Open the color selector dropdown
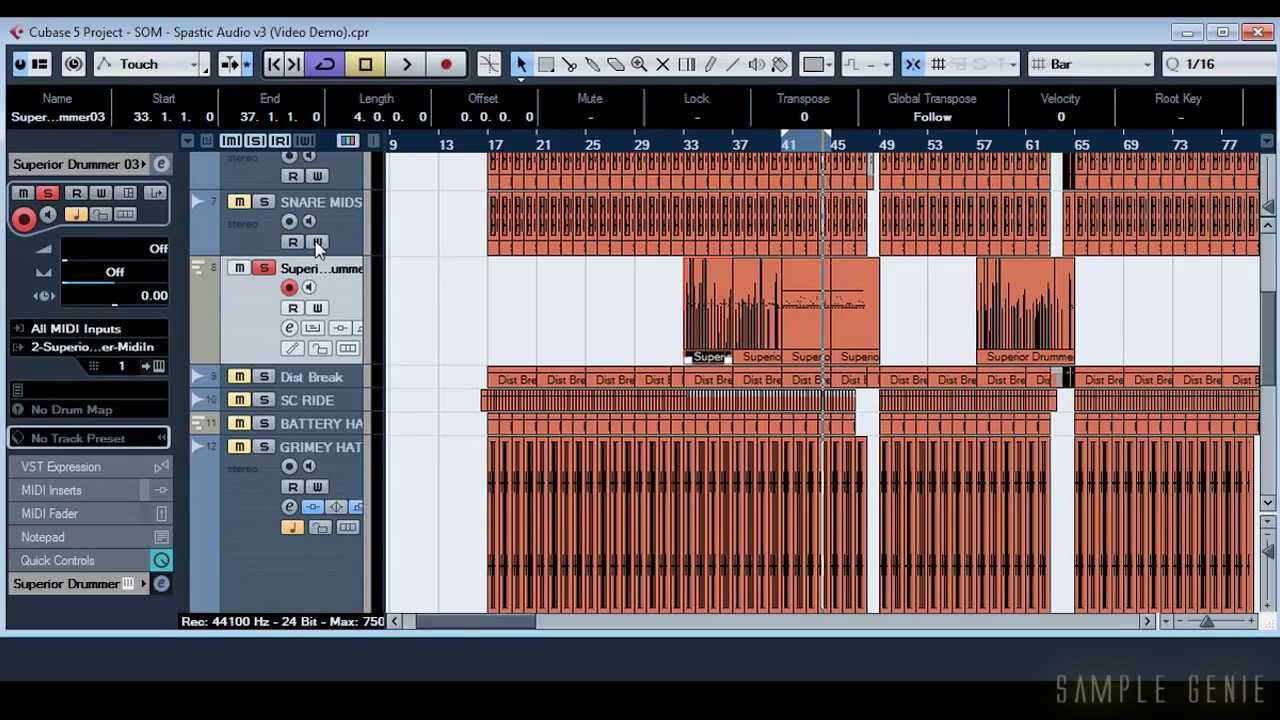The width and height of the screenshot is (1280, 720). (x=818, y=64)
